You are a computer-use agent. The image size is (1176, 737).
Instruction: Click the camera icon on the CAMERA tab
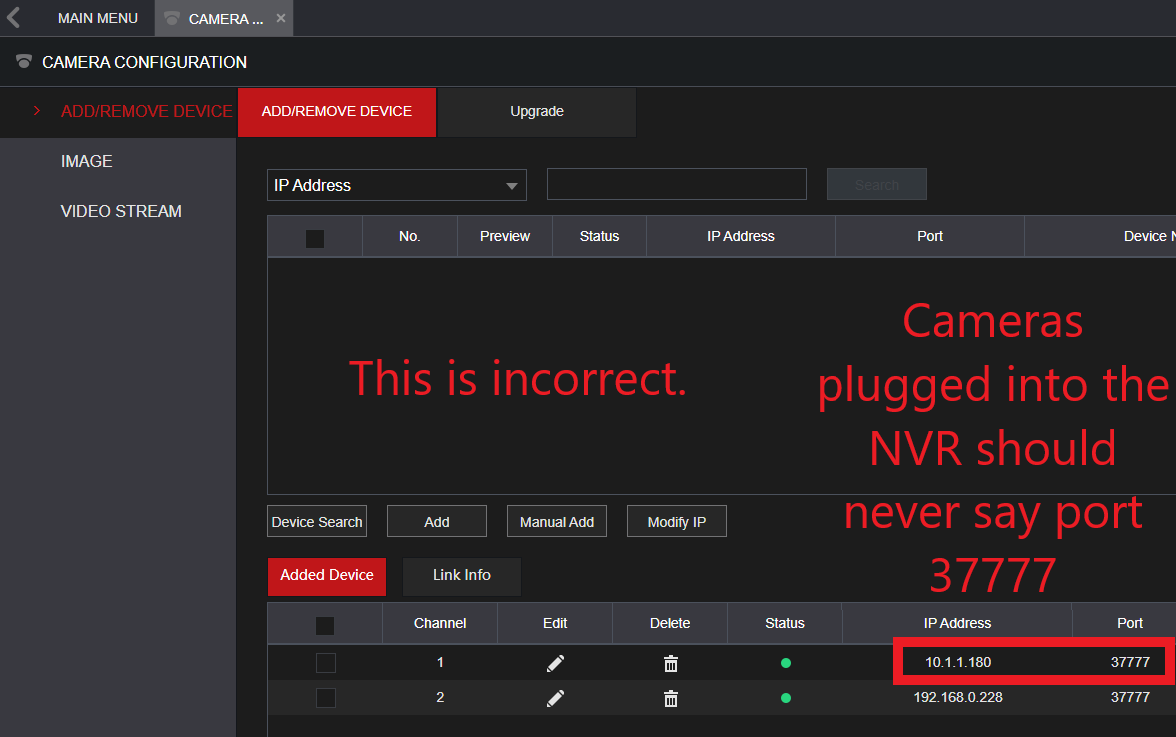click(172, 18)
